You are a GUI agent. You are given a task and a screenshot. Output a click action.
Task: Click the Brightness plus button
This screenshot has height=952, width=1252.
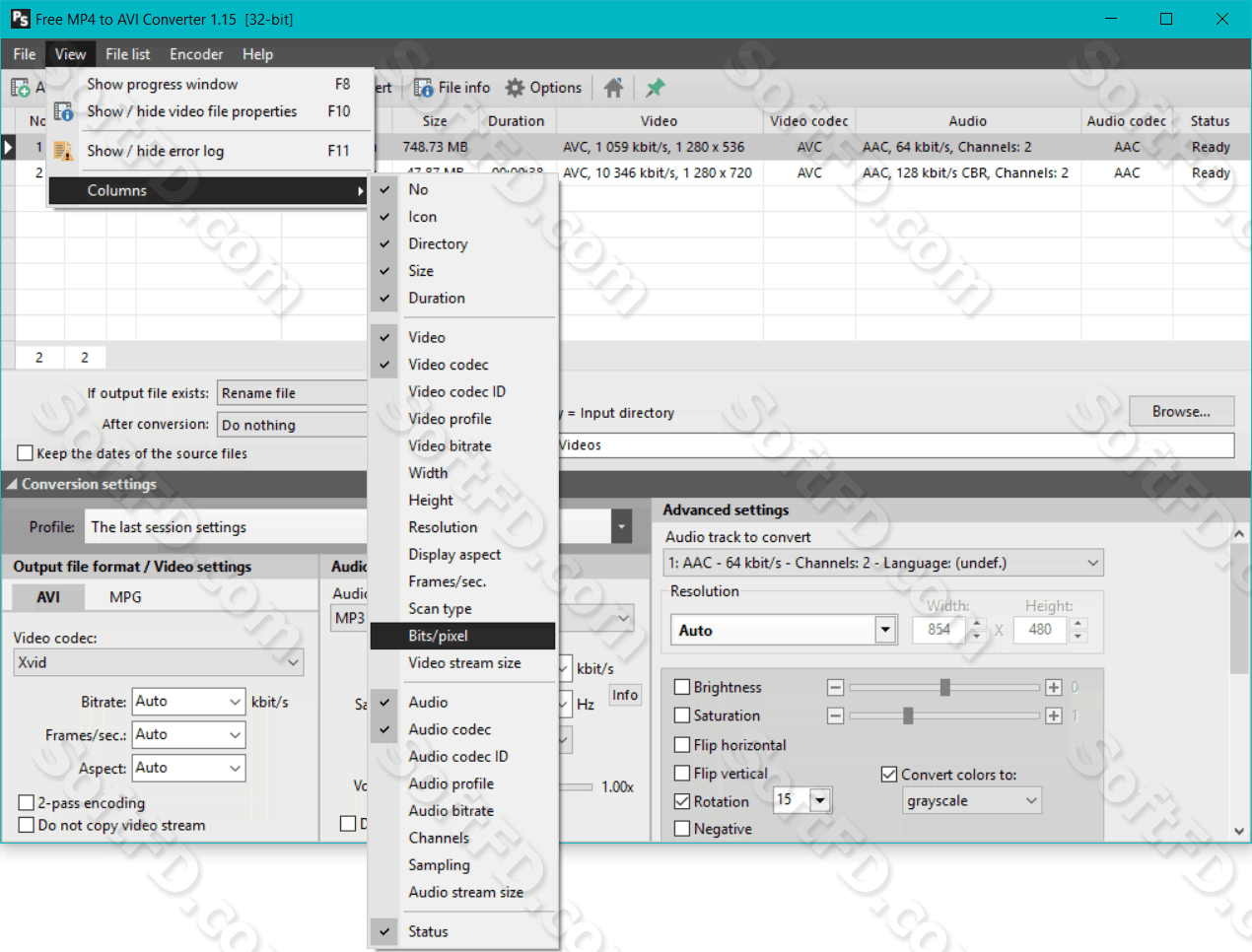click(x=1054, y=687)
